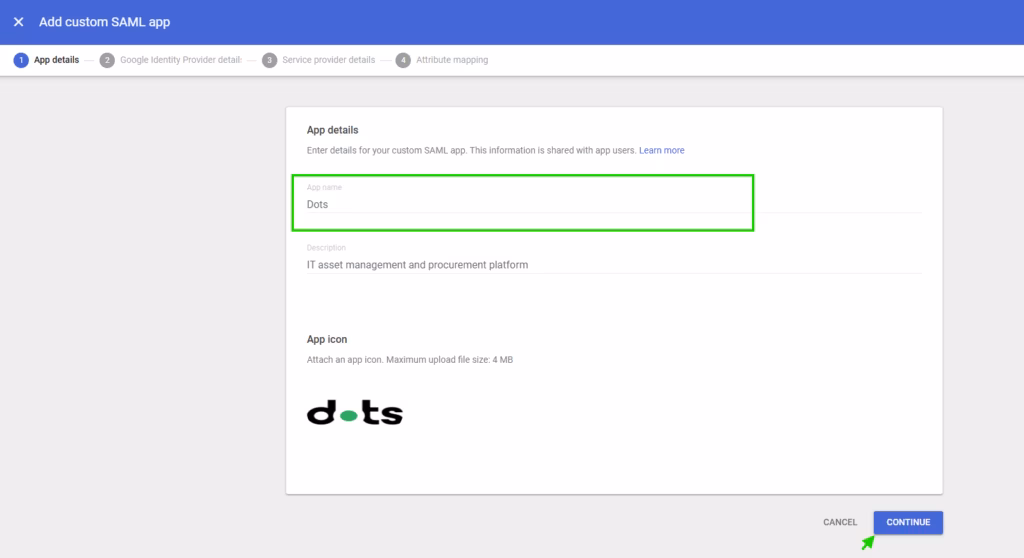Open the Learn more link
This screenshot has height=558, width=1024.
pyautogui.click(x=661, y=150)
